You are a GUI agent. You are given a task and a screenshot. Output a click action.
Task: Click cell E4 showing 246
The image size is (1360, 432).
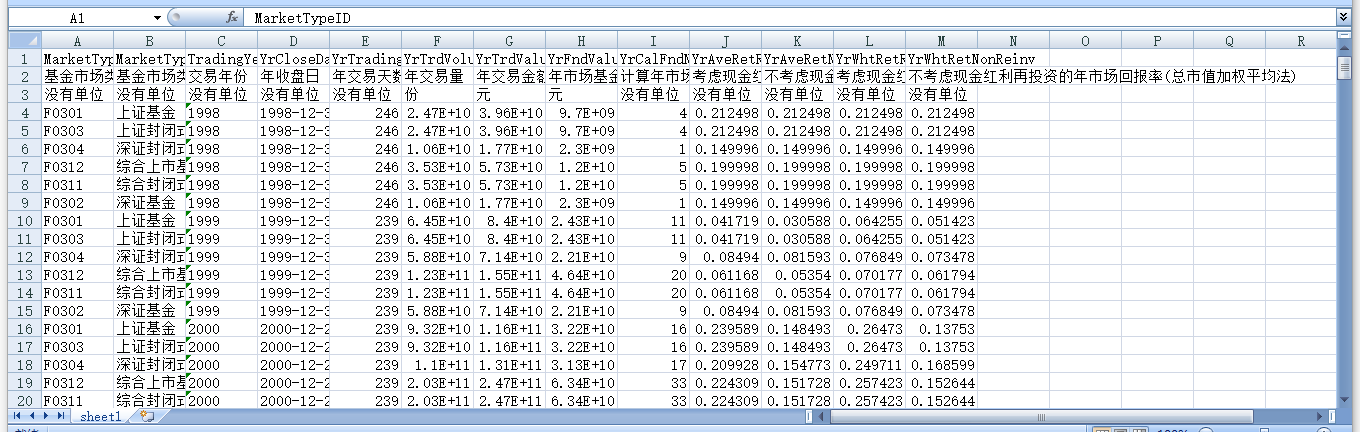click(365, 113)
